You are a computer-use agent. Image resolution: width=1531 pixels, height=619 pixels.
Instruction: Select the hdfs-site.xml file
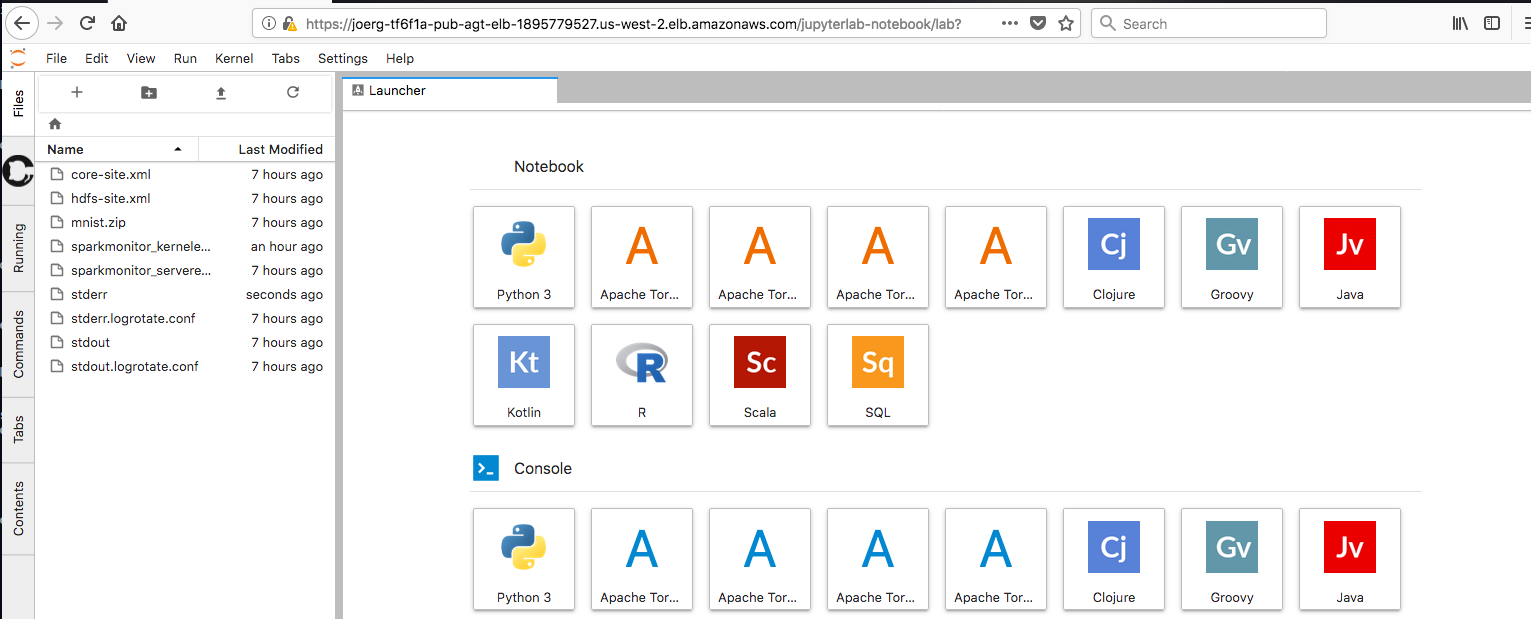click(x=186, y=198)
